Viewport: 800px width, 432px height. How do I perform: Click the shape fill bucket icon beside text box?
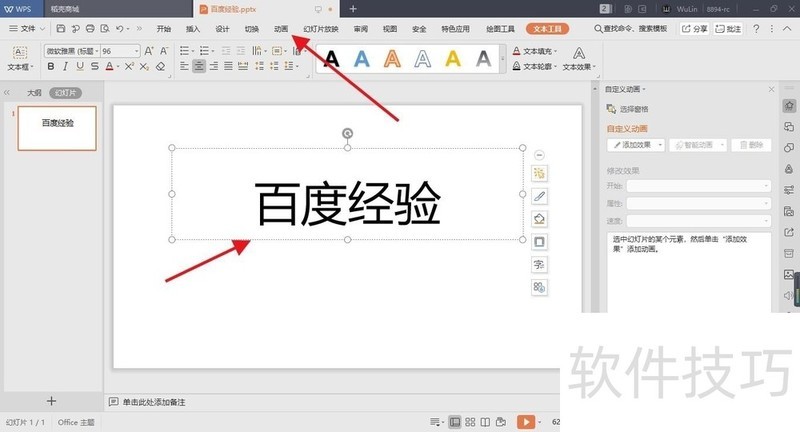coord(539,219)
